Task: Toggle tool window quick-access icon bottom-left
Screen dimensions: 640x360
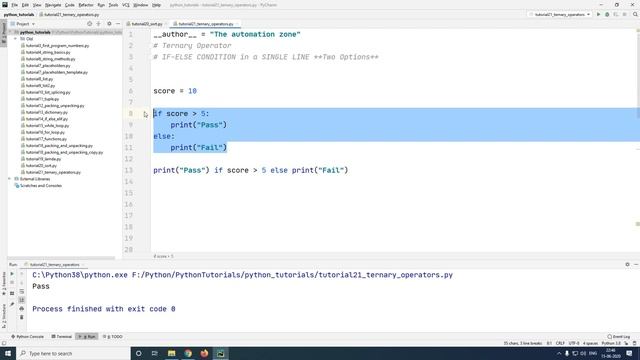Action: click(4, 343)
